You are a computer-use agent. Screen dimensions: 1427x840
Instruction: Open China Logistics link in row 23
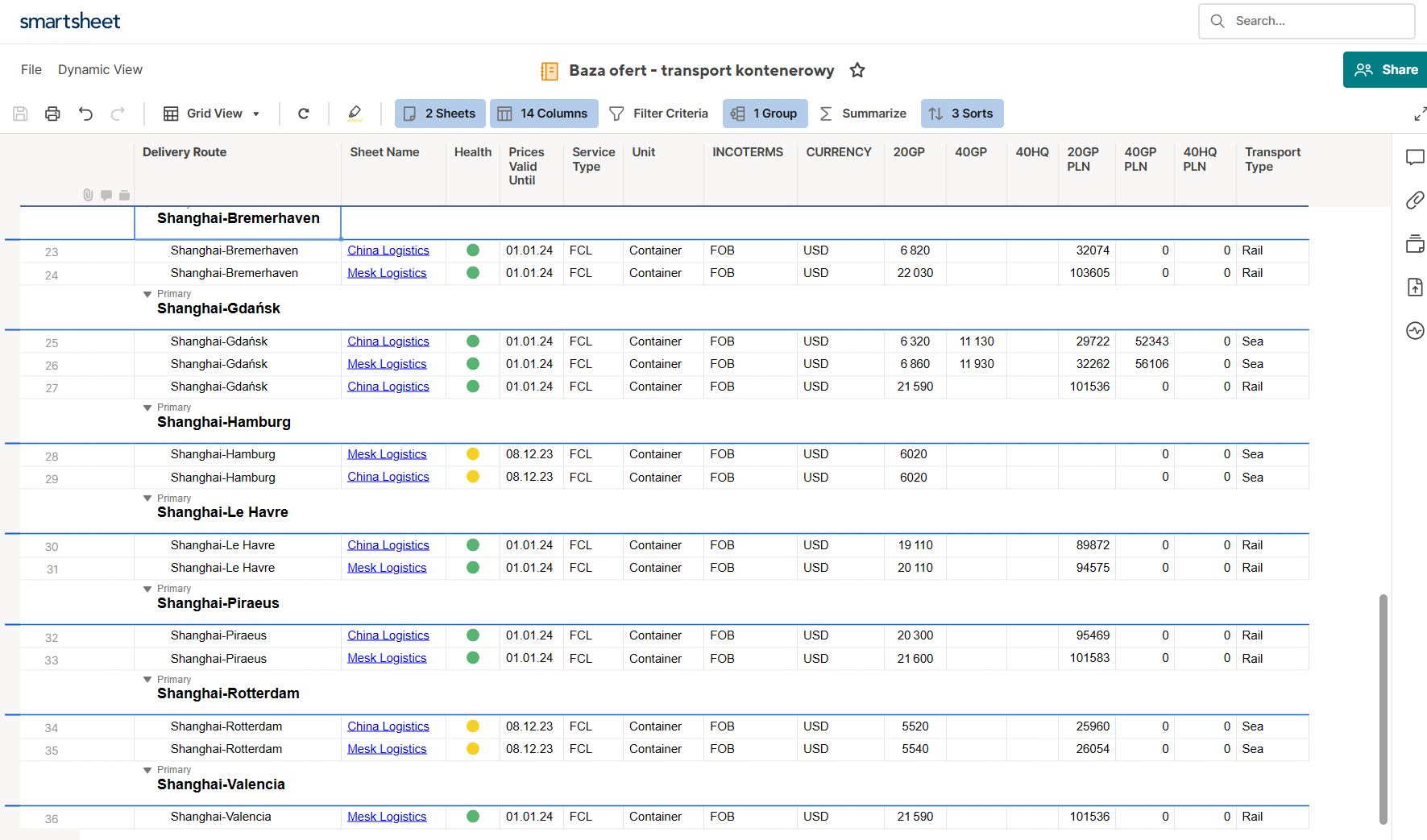pyautogui.click(x=388, y=250)
